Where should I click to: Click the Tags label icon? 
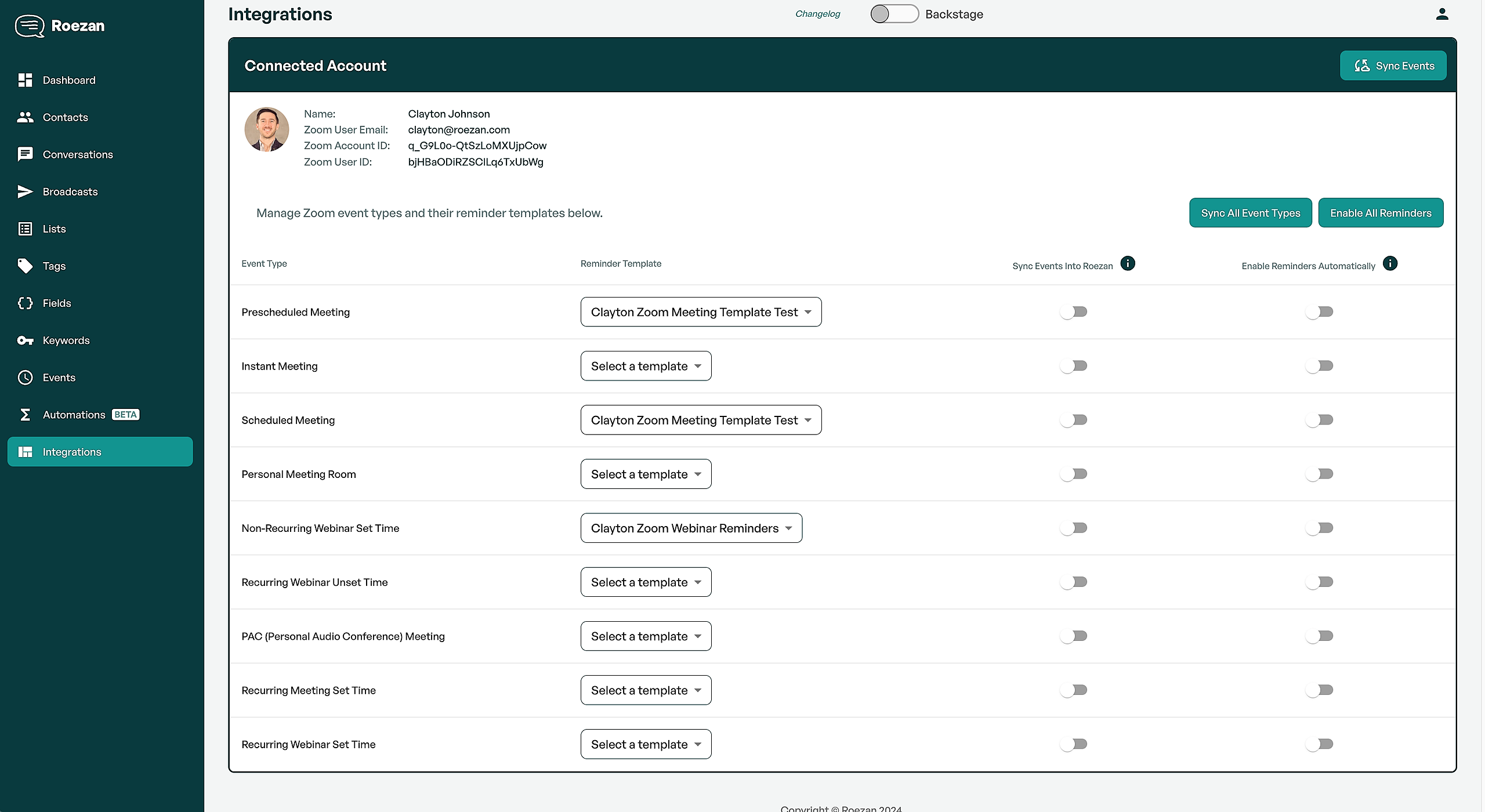click(x=25, y=266)
